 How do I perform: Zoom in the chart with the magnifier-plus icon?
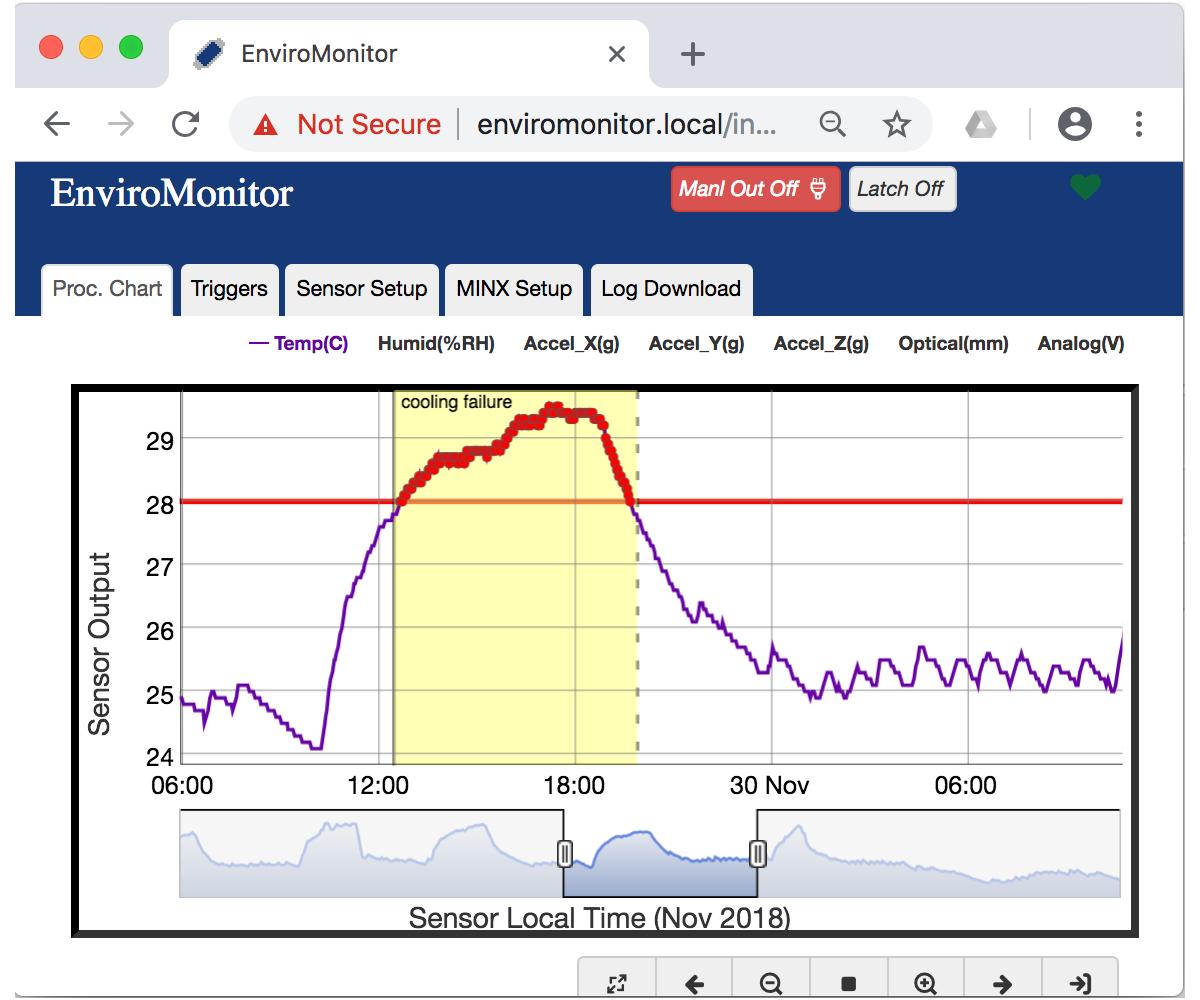926,983
